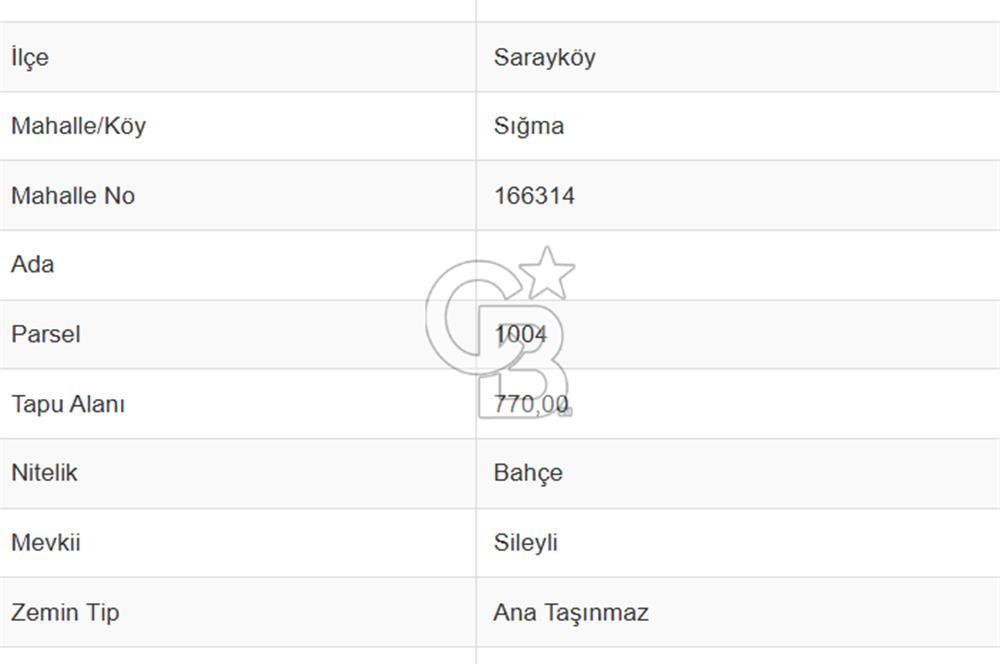Select the 770,00 area value
The image size is (1000, 664).
[x=531, y=404]
